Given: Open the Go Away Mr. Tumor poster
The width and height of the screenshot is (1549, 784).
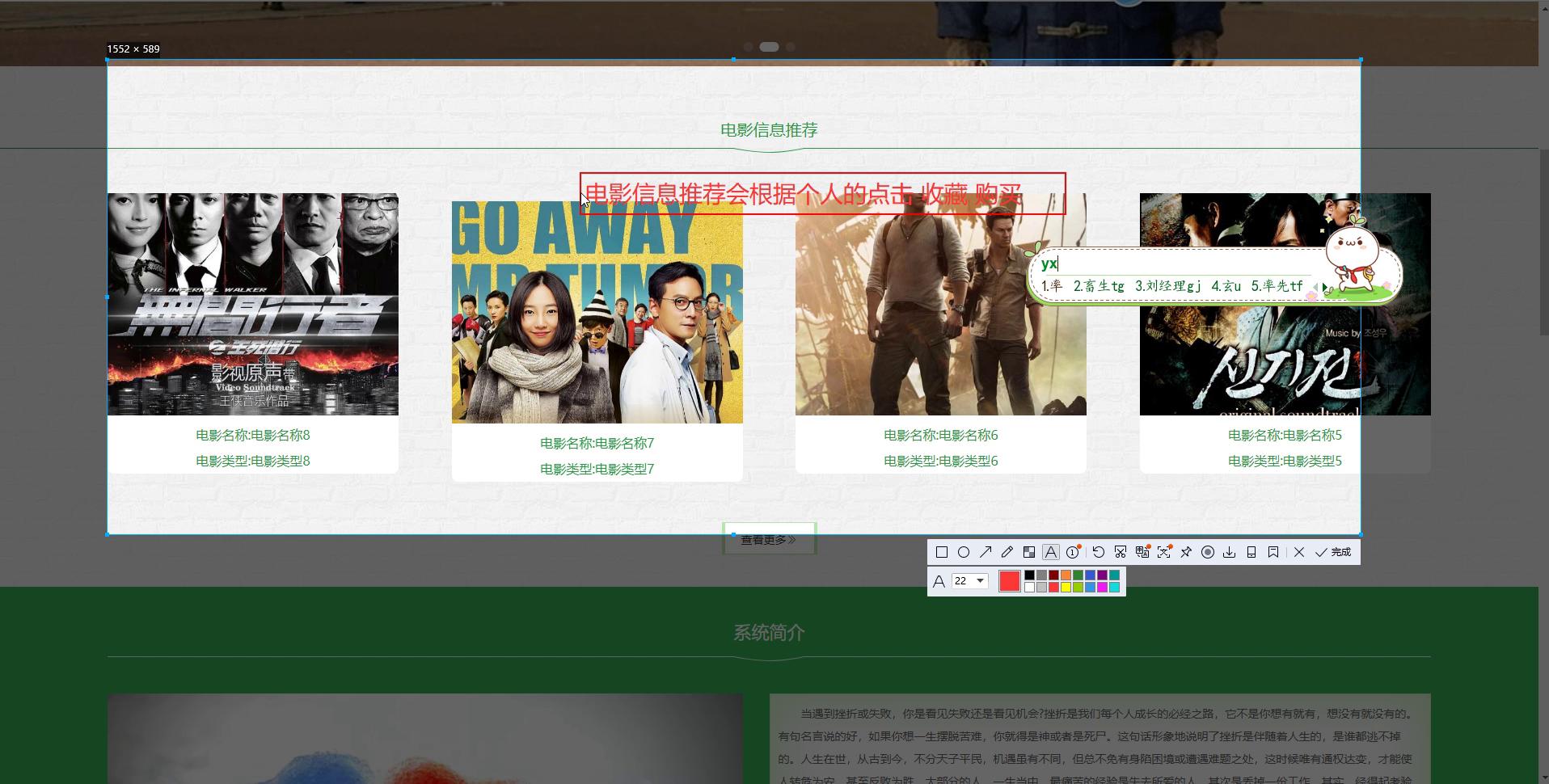Looking at the screenshot, I should point(597,312).
